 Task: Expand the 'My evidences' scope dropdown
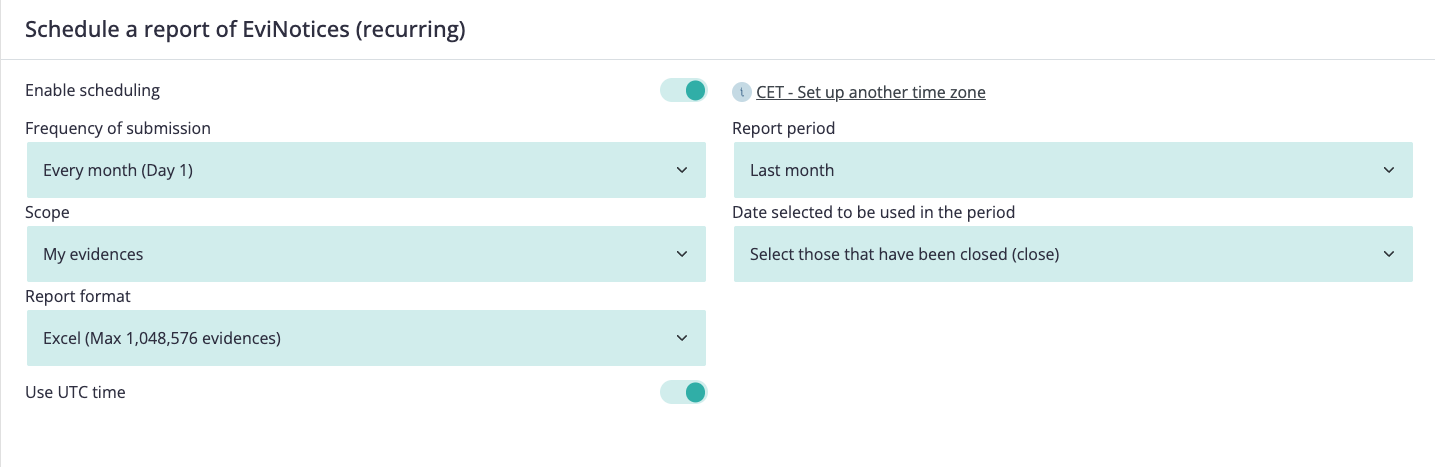[366, 254]
